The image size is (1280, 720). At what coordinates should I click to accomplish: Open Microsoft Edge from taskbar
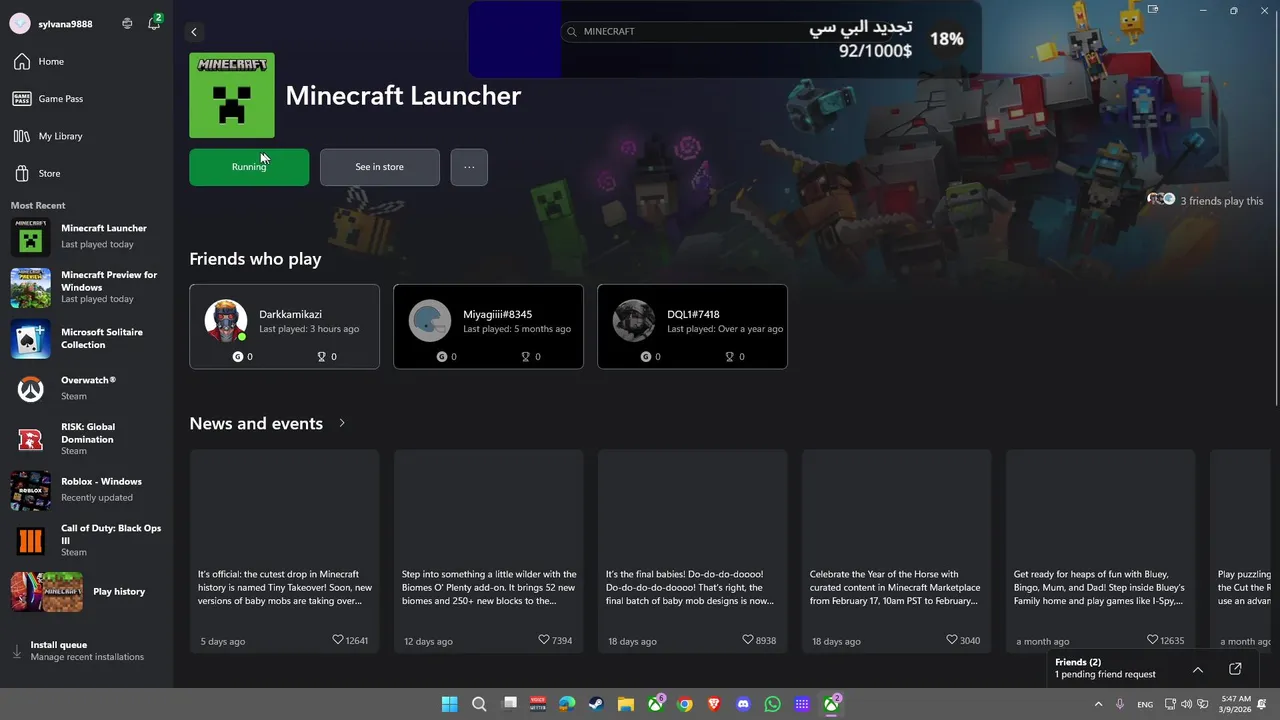(x=567, y=704)
